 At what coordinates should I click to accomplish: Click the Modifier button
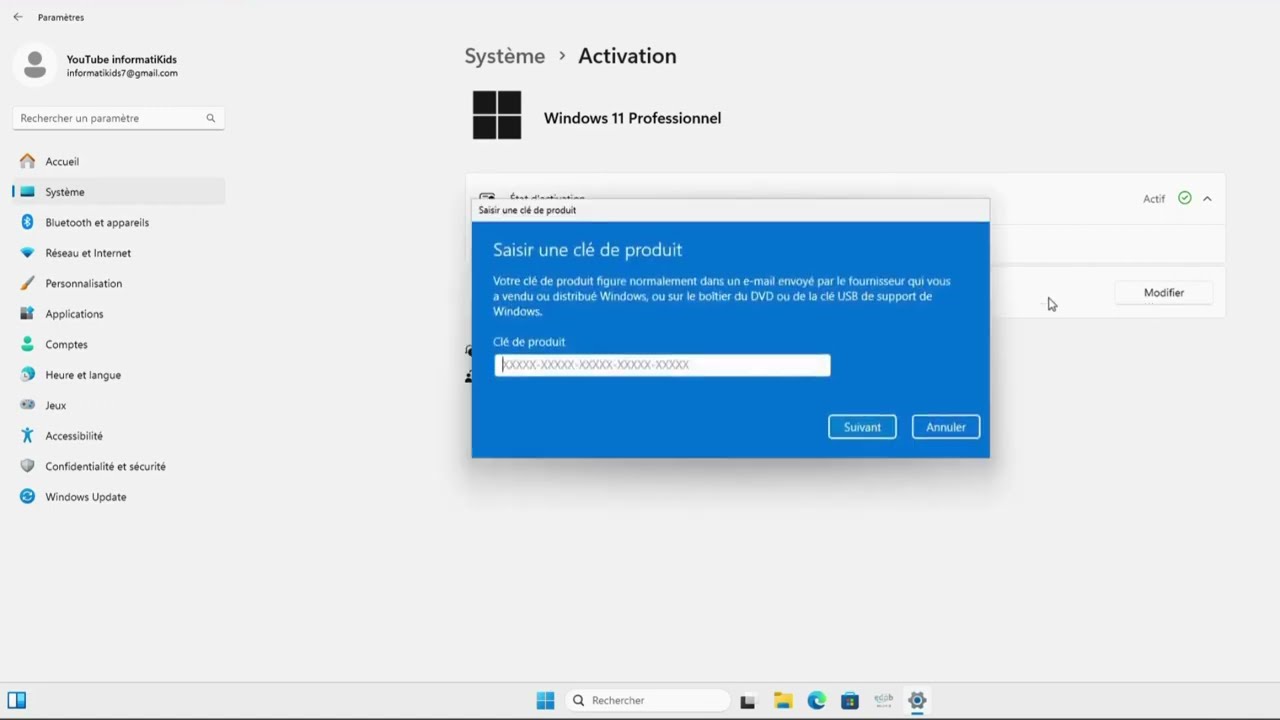[x=1164, y=293]
